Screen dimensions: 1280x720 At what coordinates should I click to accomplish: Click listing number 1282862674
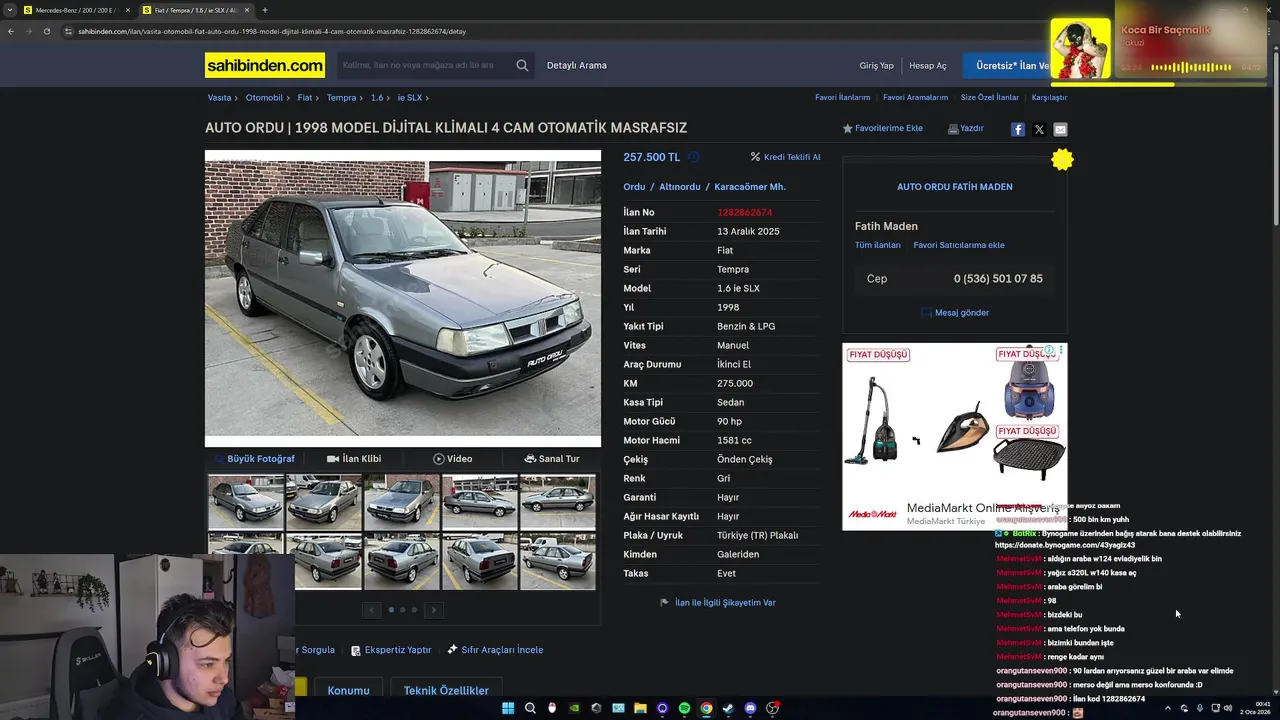tap(745, 212)
